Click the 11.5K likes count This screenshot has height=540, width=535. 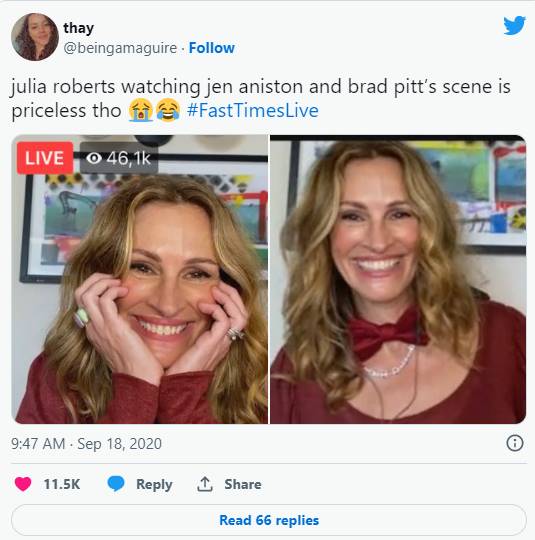click(x=62, y=484)
